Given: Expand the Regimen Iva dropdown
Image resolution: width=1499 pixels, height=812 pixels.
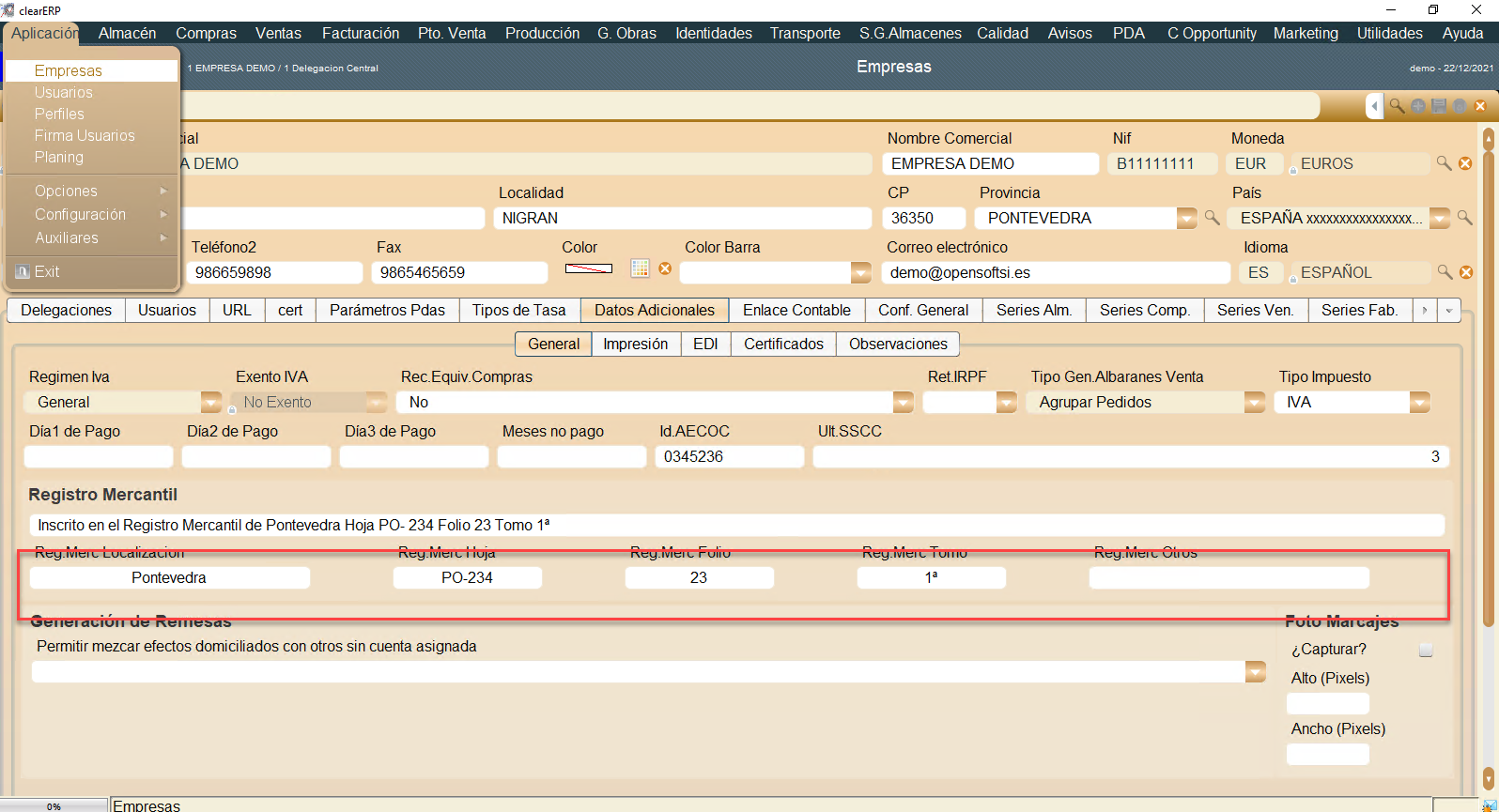Looking at the screenshot, I should pos(210,403).
